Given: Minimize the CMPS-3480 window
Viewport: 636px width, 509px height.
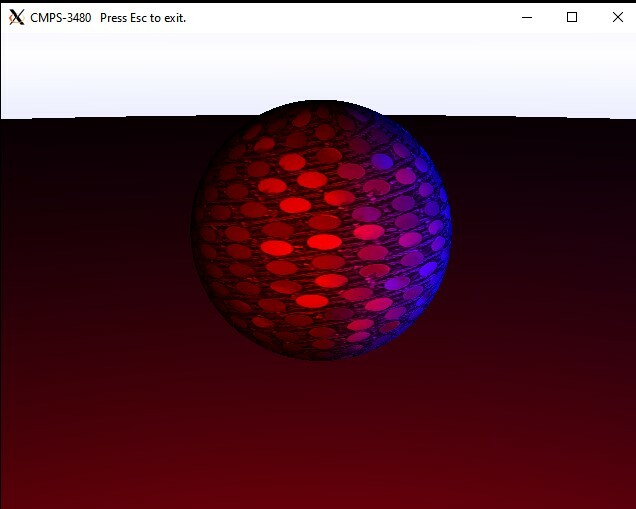Looking at the screenshot, I should pos(526,17).
